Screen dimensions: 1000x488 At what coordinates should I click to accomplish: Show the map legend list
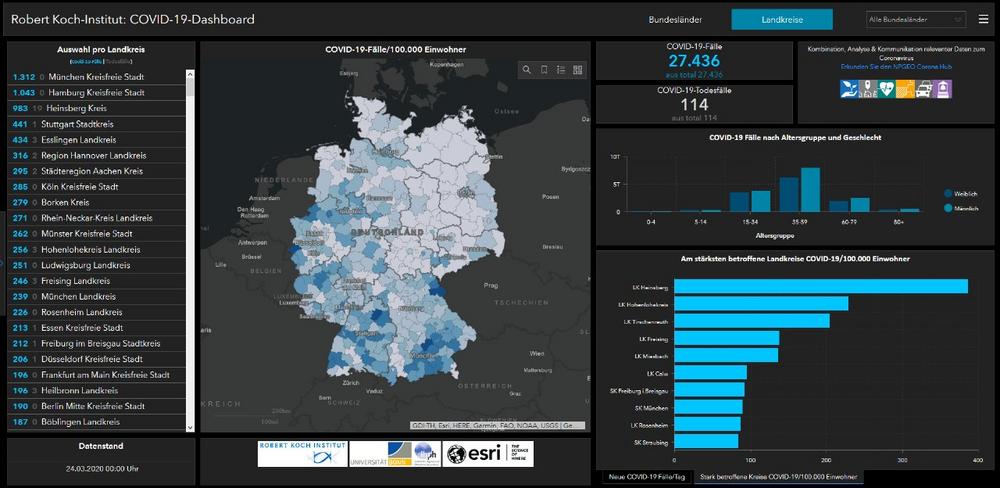click(561, 70)
